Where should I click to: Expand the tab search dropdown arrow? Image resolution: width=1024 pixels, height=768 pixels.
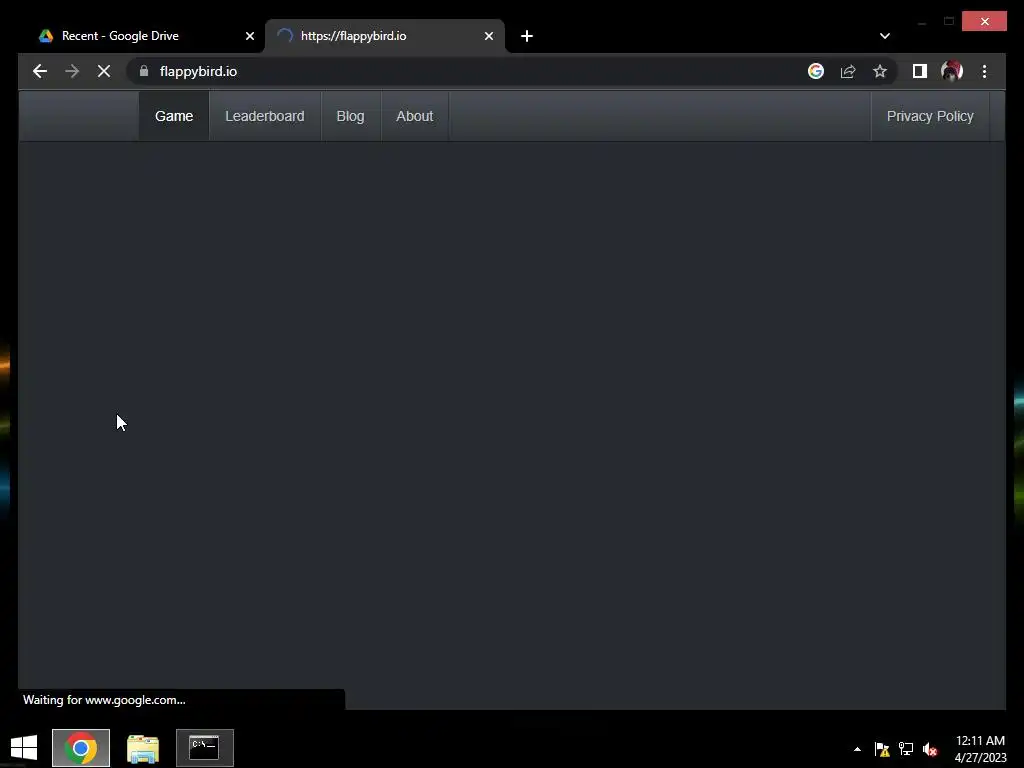tap(884, 36)
